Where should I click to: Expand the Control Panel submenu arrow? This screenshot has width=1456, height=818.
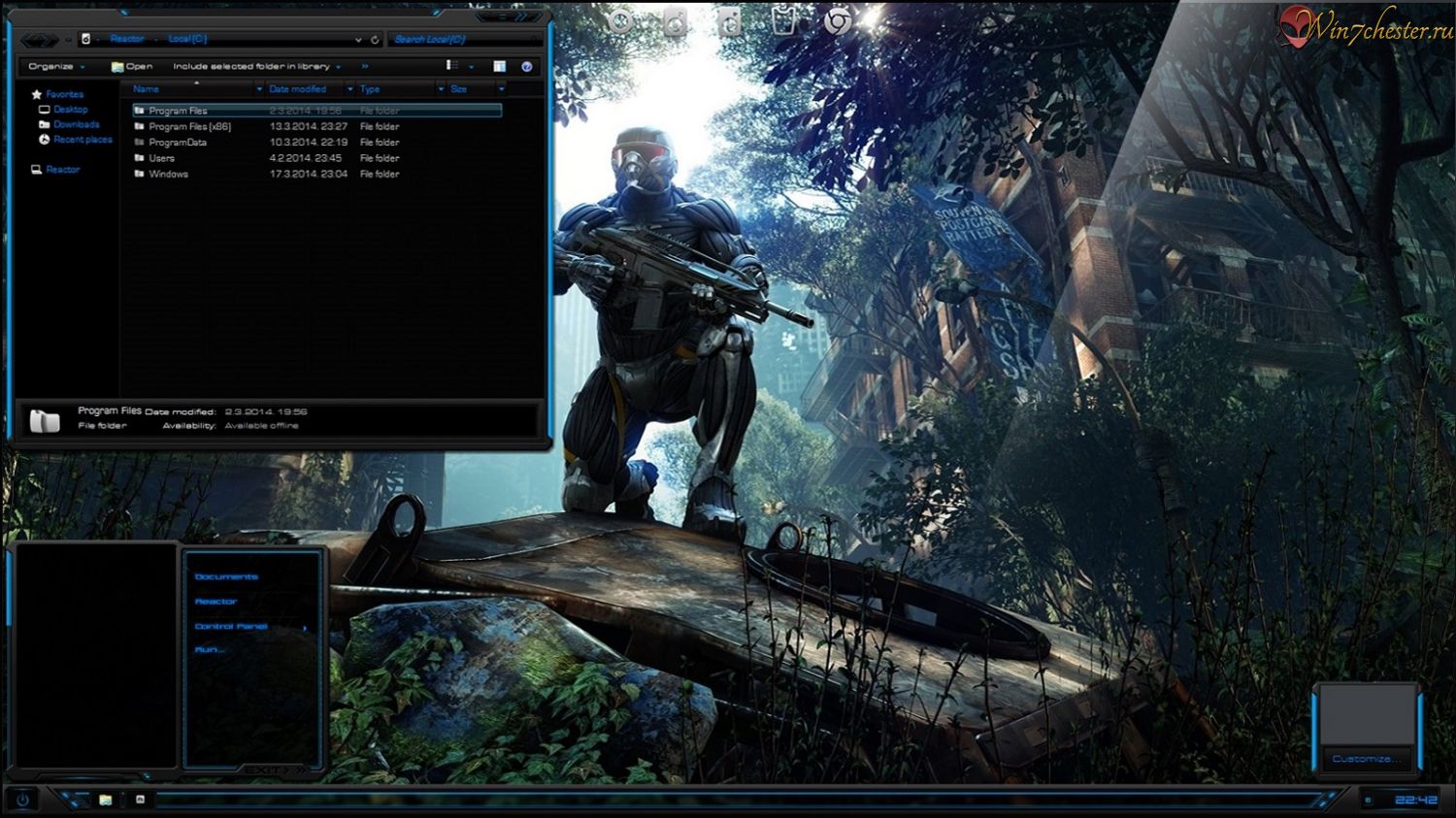coord(305,628)
